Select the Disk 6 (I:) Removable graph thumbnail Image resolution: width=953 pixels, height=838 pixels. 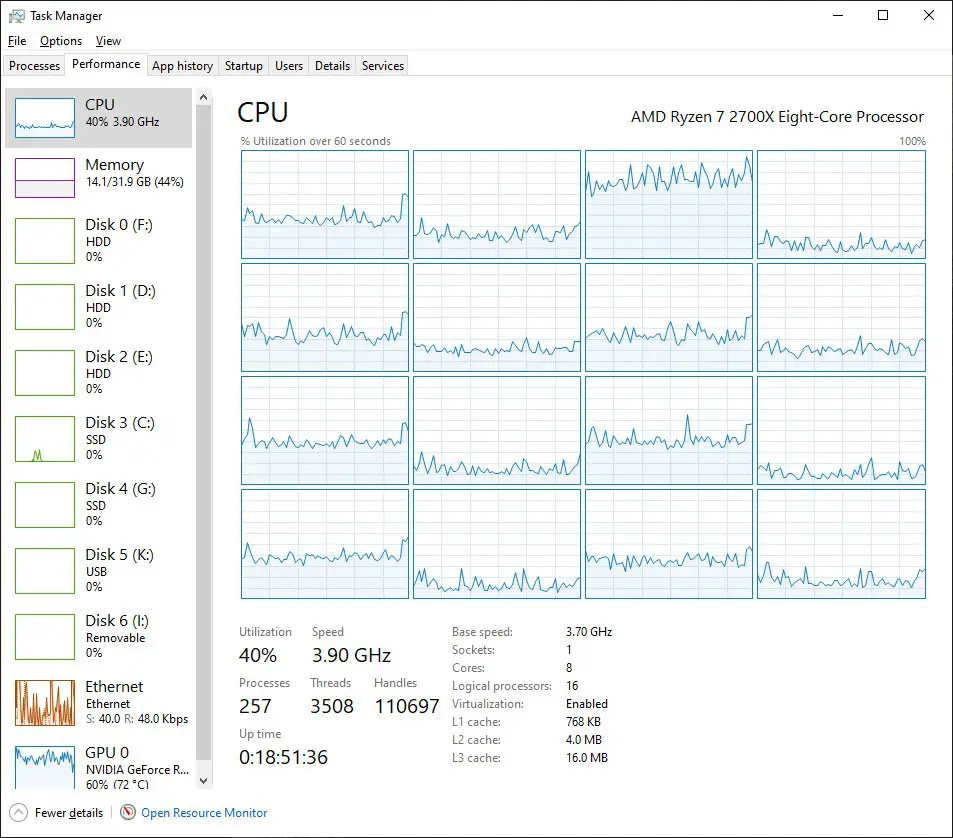tap(45, 637)
